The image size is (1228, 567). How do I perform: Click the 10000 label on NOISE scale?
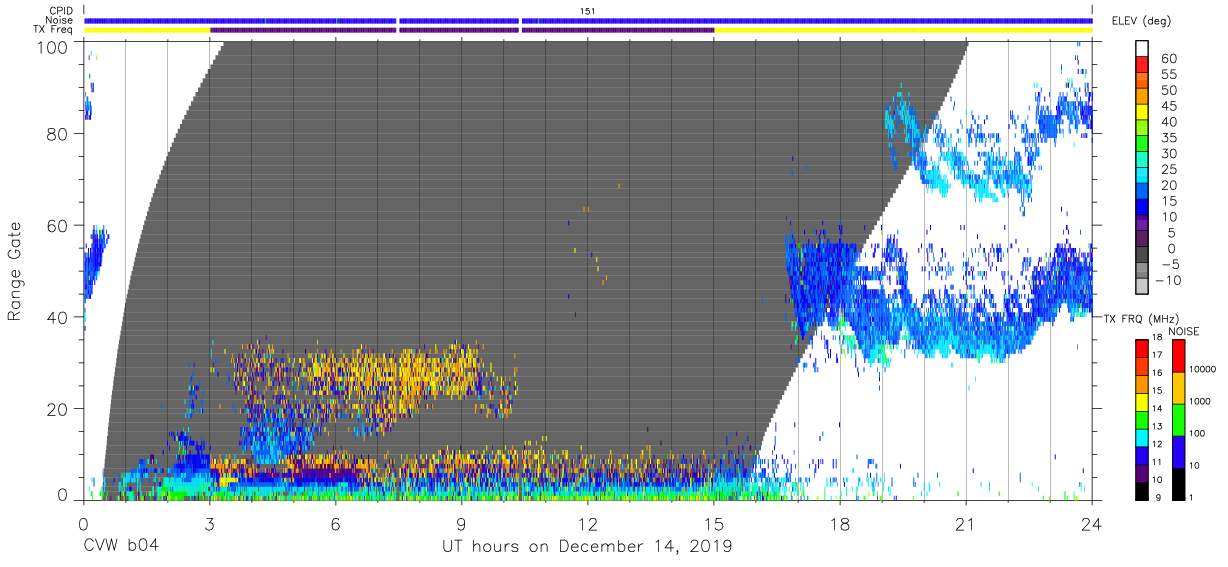(1203, 371)
